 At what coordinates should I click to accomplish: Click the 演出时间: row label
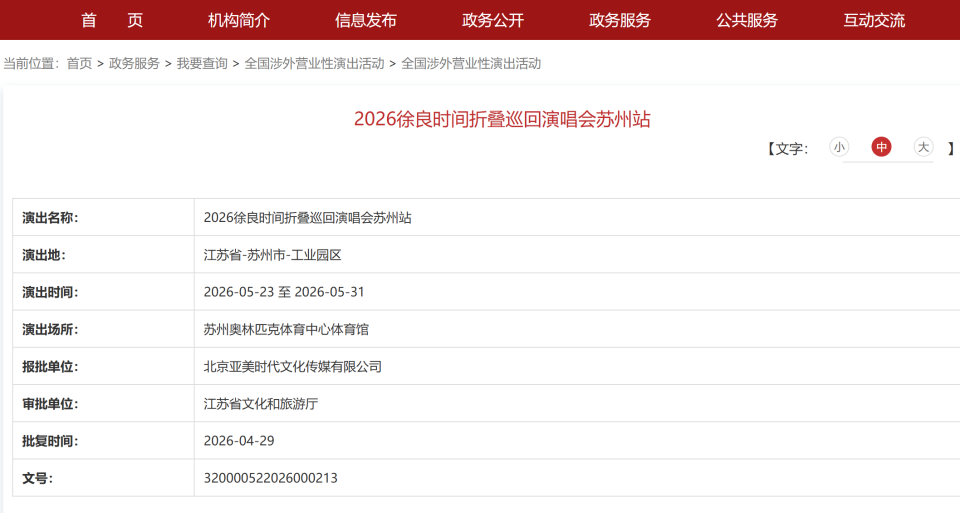coord(50,293)
